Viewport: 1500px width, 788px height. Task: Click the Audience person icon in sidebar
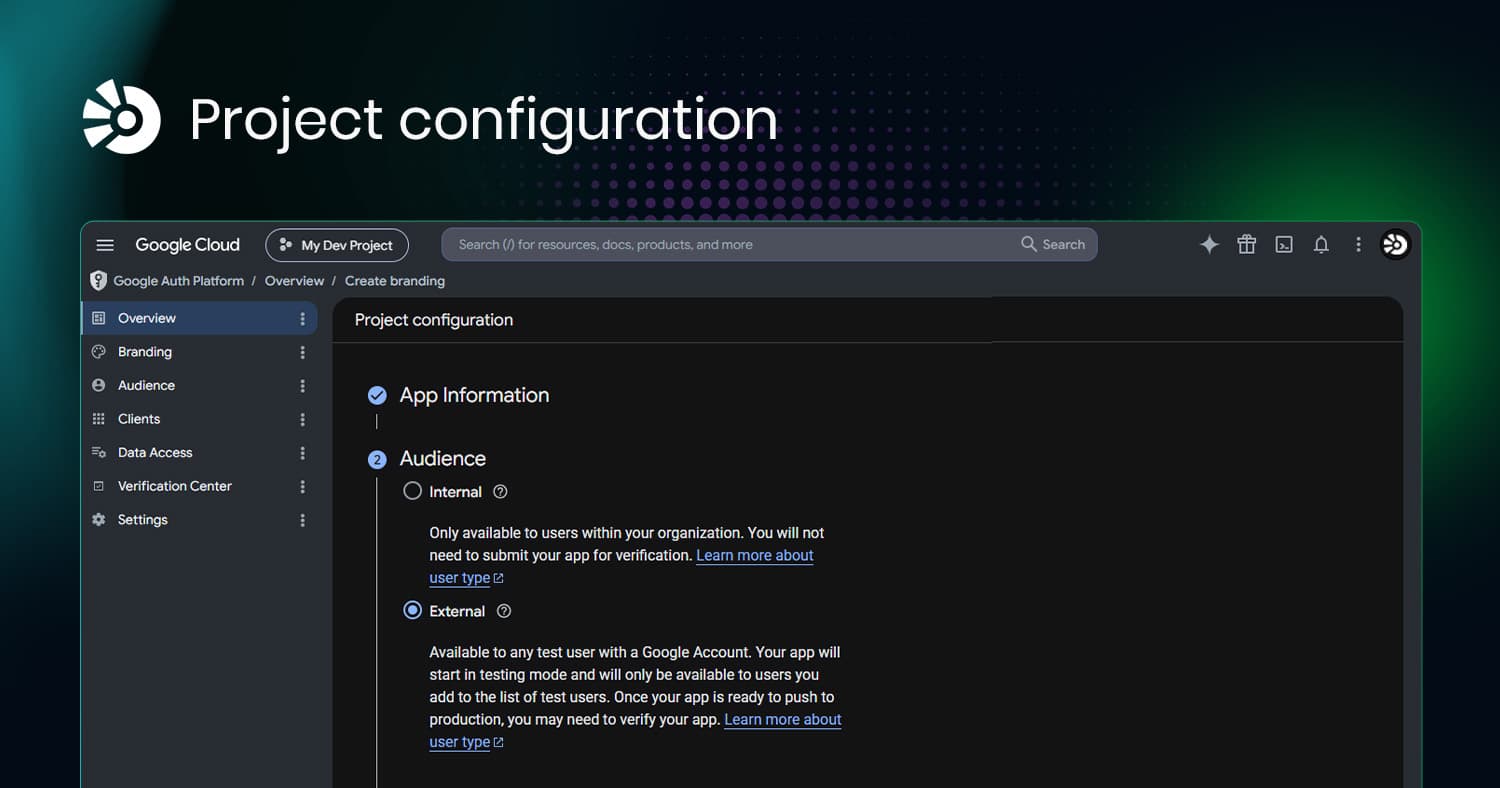click(x=98, y=385)
